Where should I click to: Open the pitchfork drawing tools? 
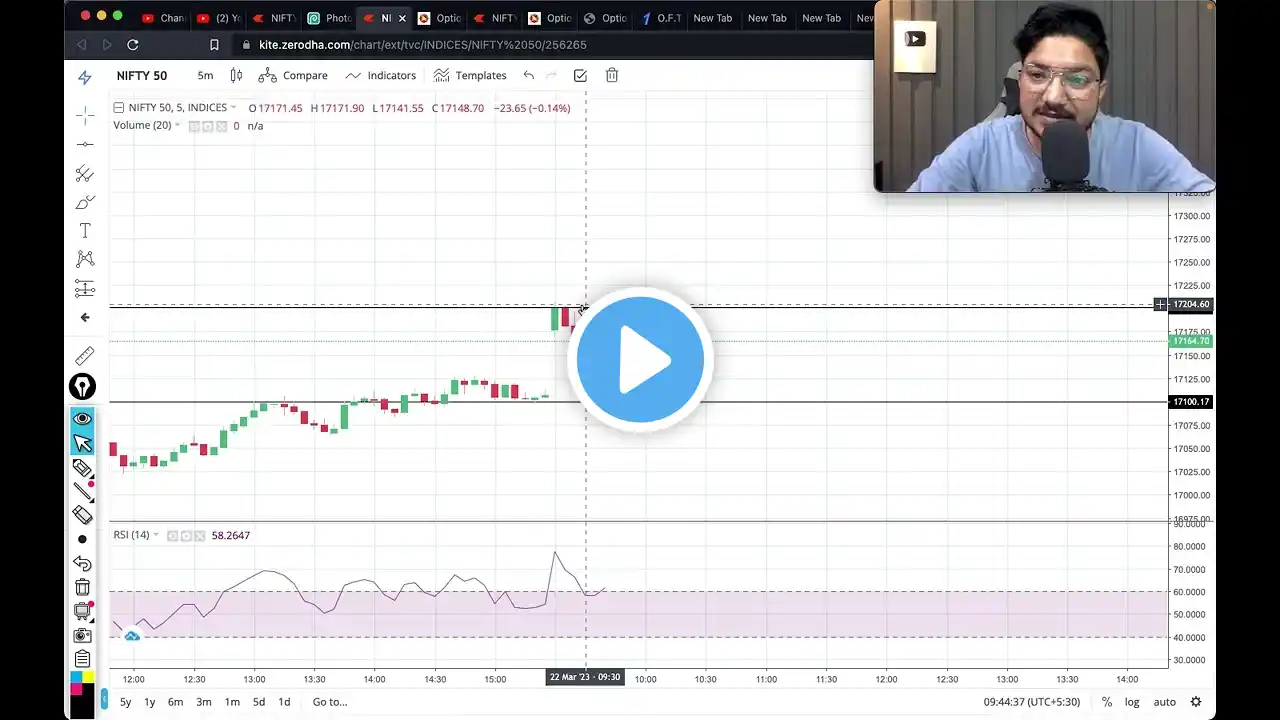(x=85, y=174)
